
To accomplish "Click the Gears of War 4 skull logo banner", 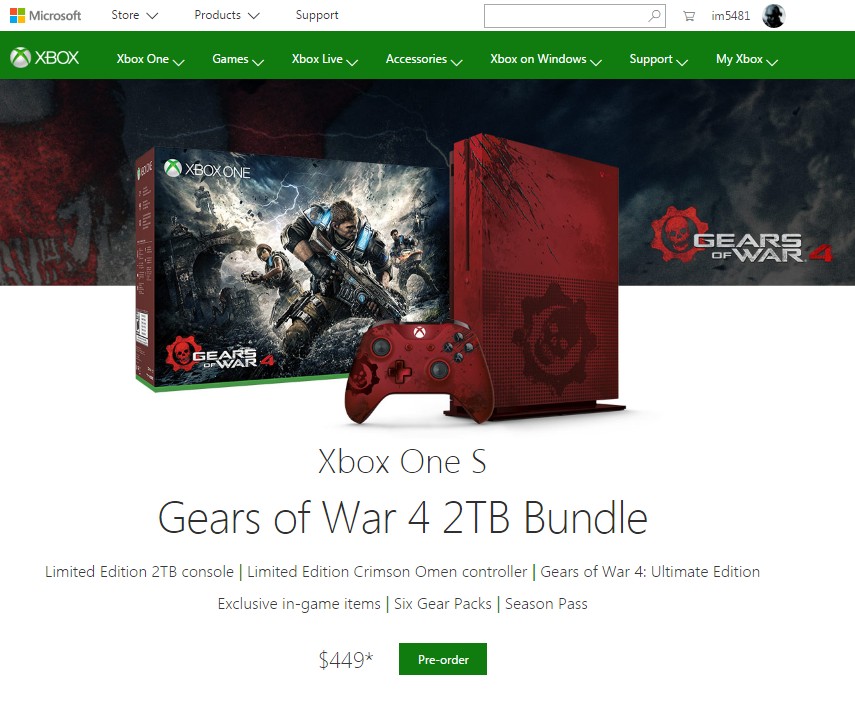I will tap(741, 235).
